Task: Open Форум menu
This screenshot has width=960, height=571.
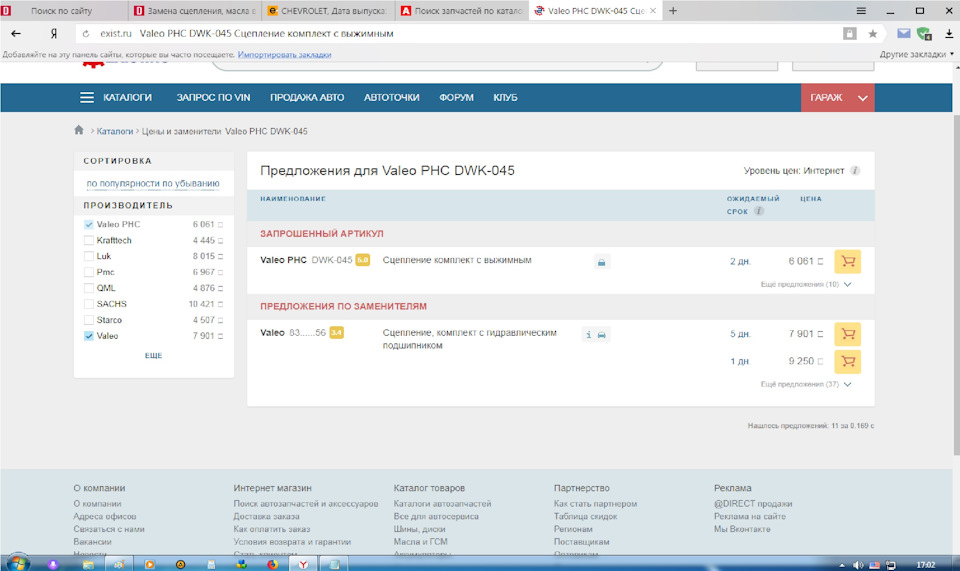Action: 456,97
